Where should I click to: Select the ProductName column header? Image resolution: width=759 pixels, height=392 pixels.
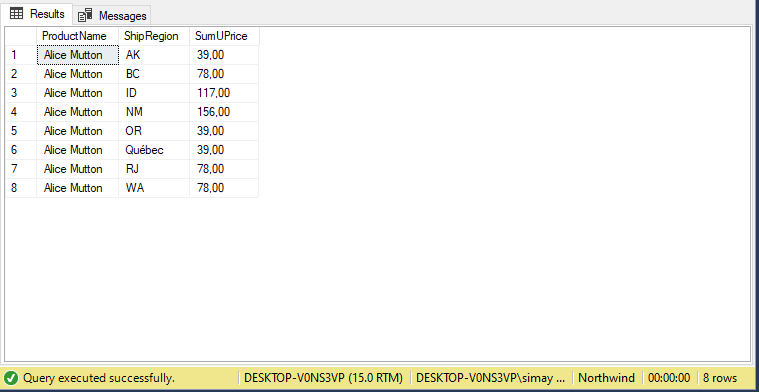point(77,36)
